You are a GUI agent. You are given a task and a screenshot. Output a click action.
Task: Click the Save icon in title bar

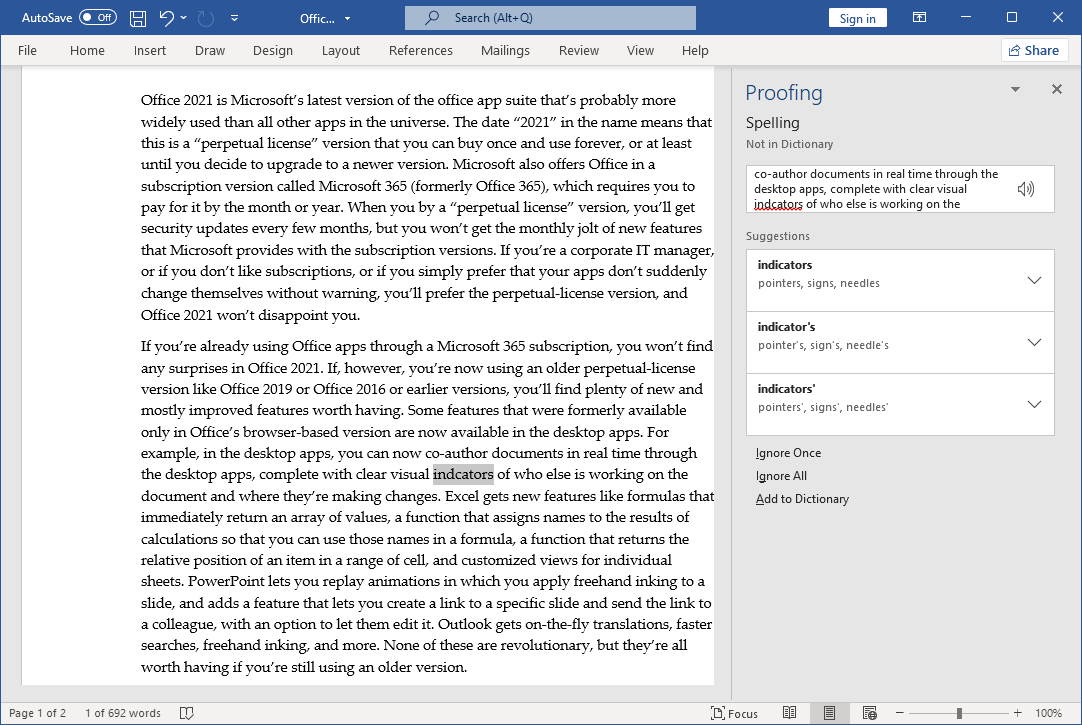tap(139, 18)
